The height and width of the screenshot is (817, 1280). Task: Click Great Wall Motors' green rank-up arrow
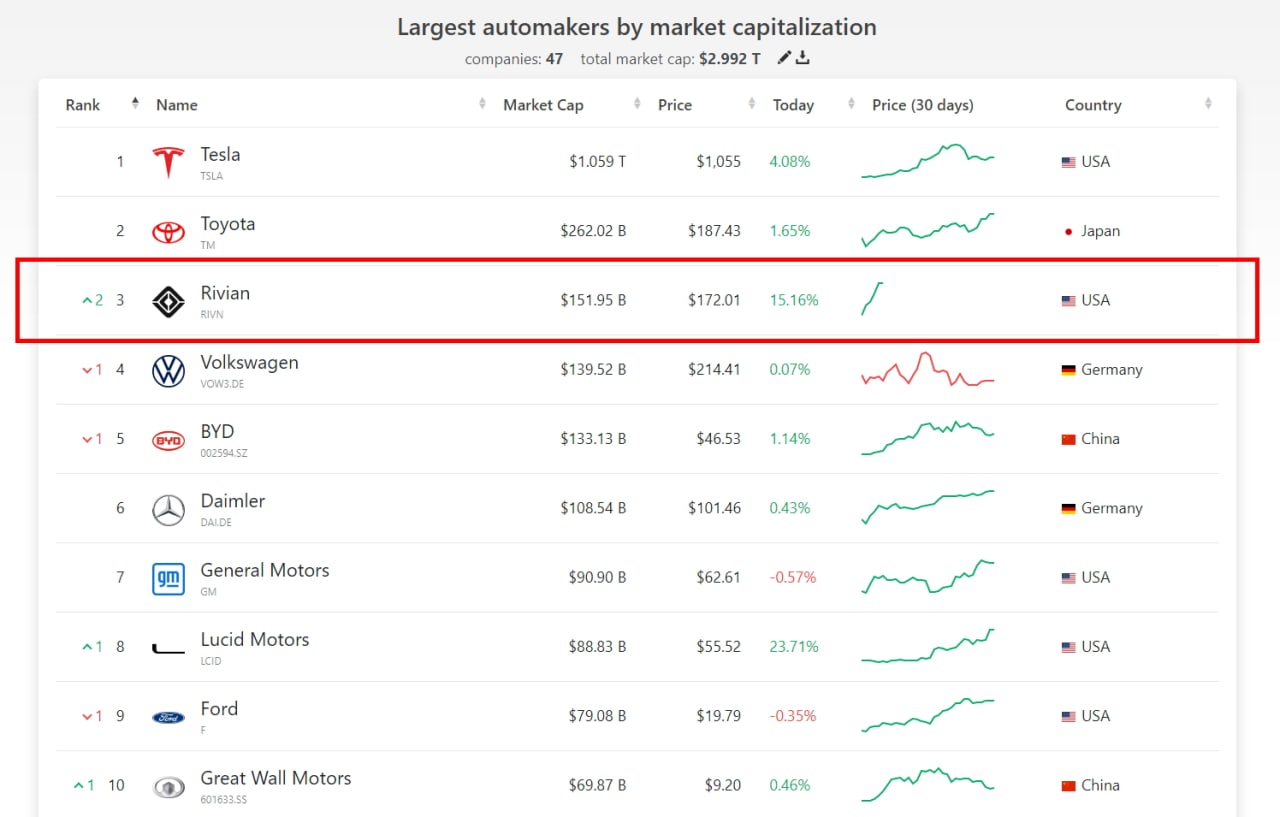pyautogui.click(x=78, y=785)
